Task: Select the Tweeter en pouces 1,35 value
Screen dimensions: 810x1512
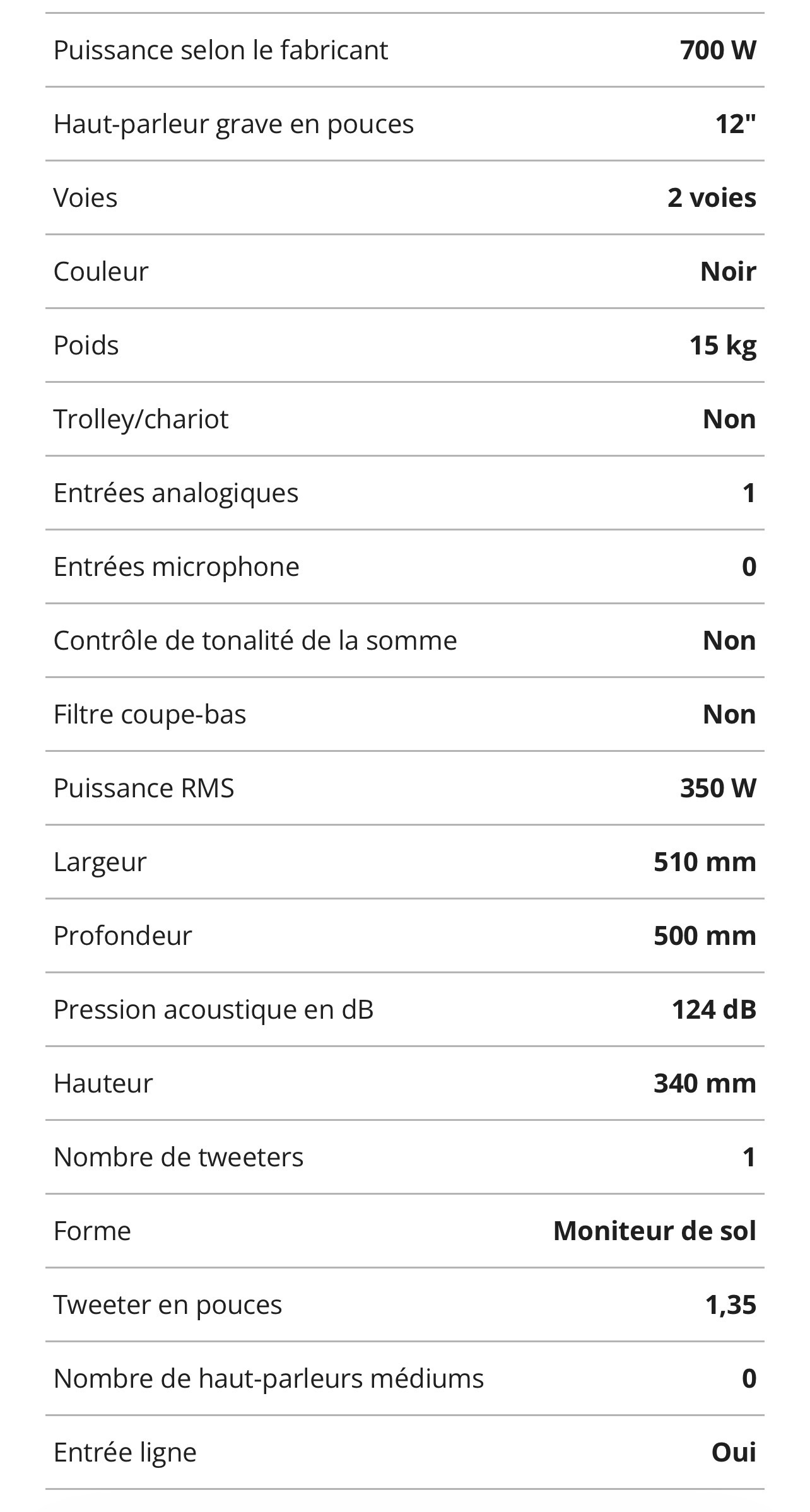Action: point(731,1305)
